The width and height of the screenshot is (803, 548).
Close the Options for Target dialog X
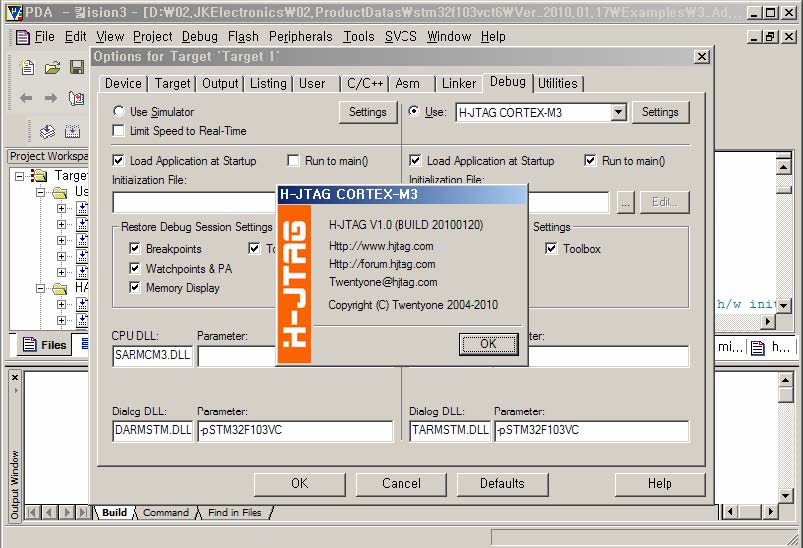tap(702, 56)
